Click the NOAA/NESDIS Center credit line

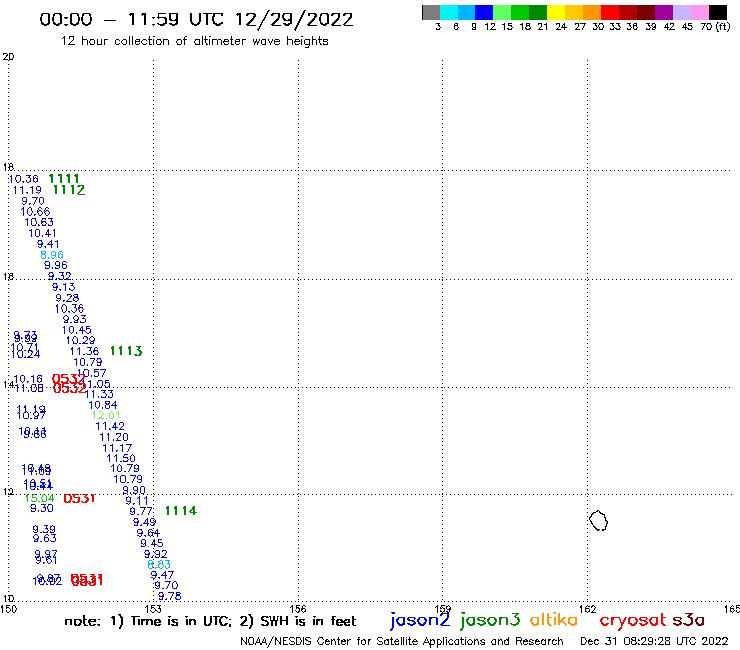pyautogui.click(x=402, y=641)
